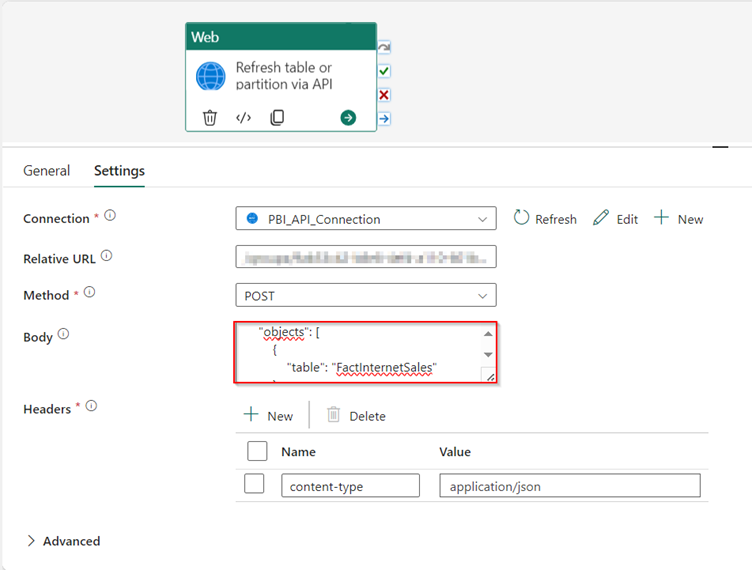Switch to the General tab
This screenshot has width=752, height=570.
pos(47,171)
